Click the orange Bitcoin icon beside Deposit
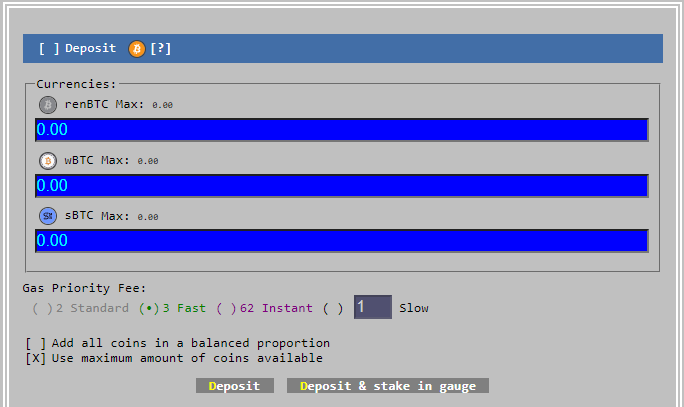The width and height of the screenshot is (684, 407). 137,49
